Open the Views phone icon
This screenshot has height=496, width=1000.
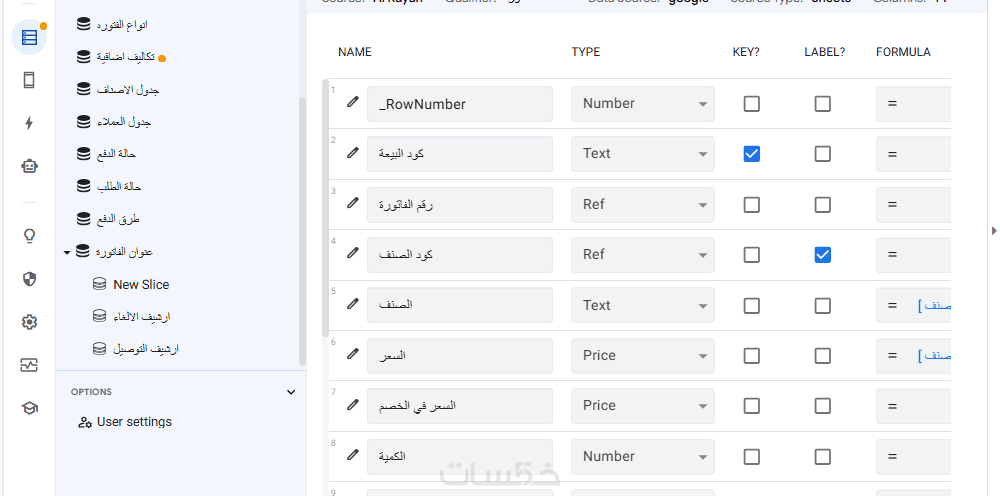click(29, 80)
